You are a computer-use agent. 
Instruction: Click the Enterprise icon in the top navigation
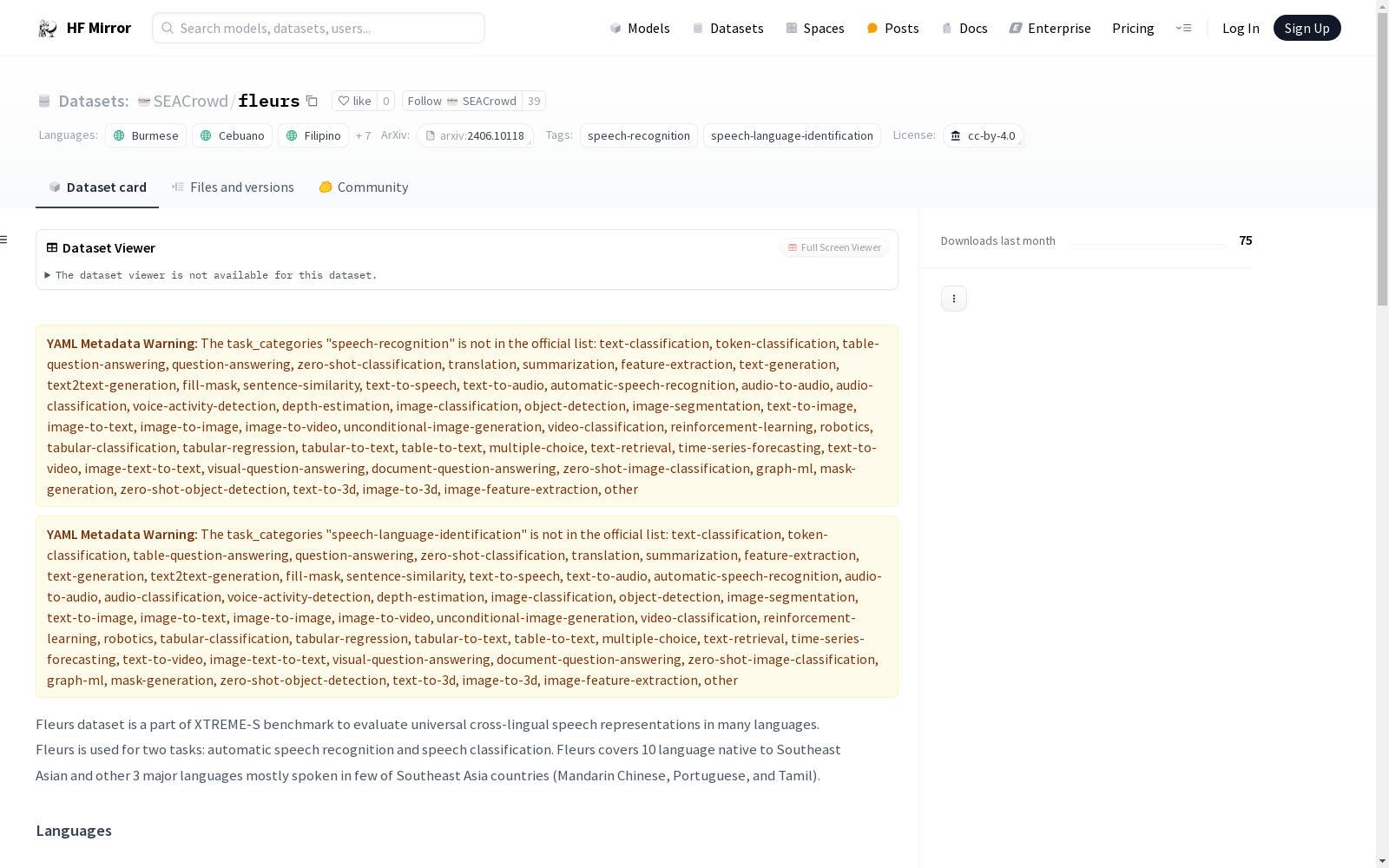[x=1016, y=28]
